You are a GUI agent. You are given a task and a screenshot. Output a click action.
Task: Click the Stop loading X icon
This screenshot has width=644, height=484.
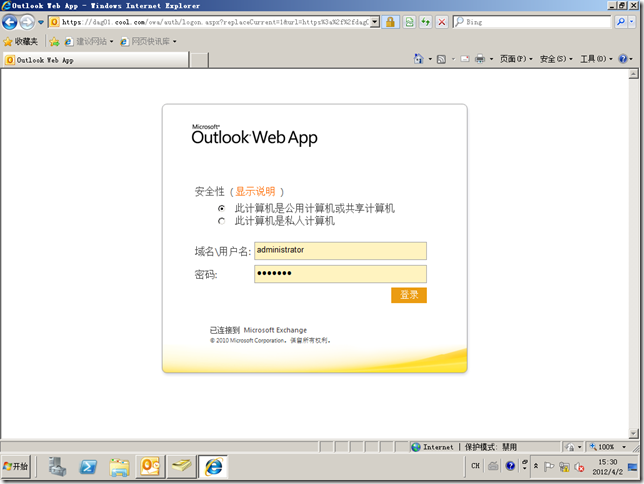tap(442, 21)
